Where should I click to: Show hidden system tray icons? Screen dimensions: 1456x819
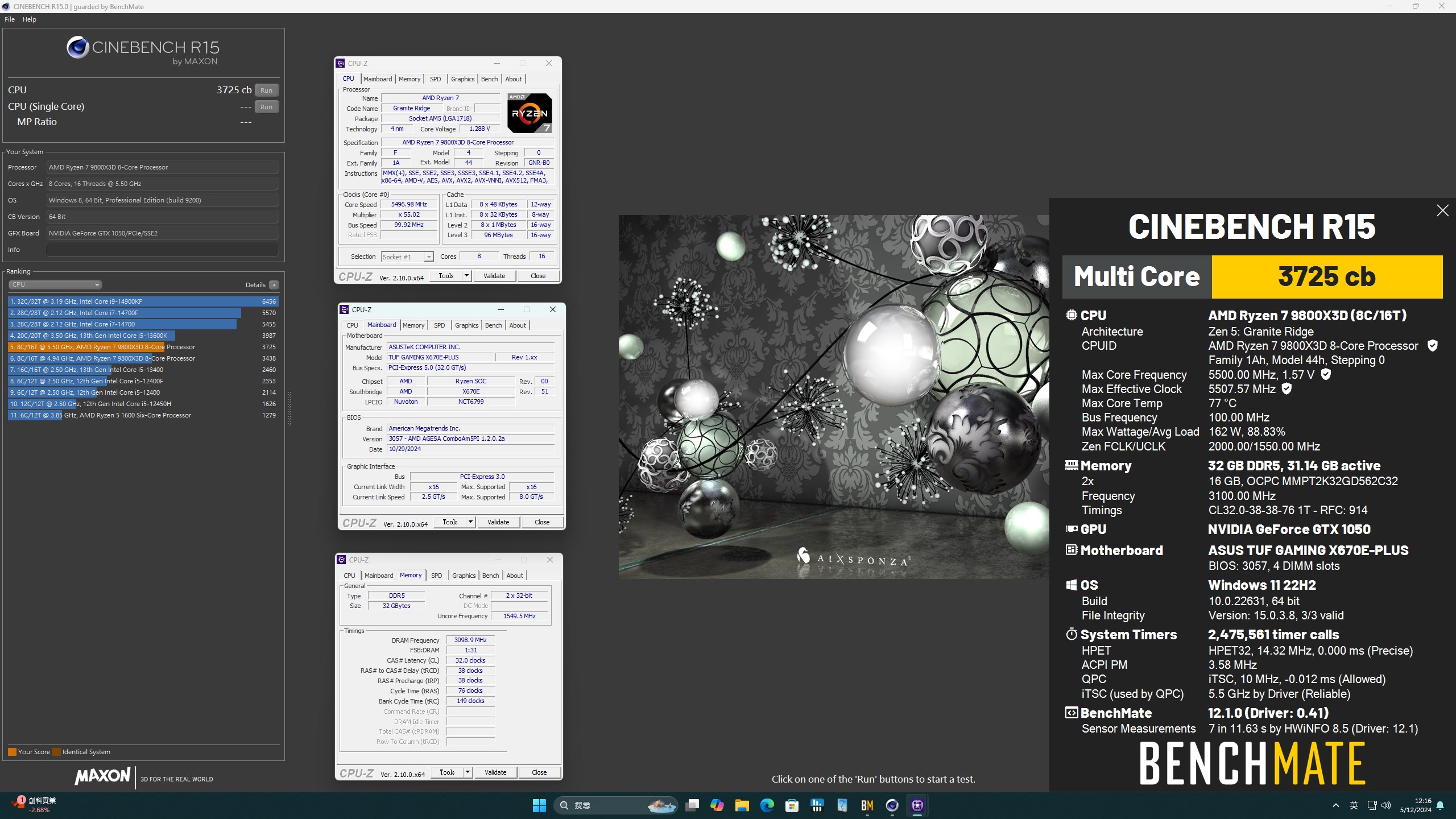point(1336,805)
